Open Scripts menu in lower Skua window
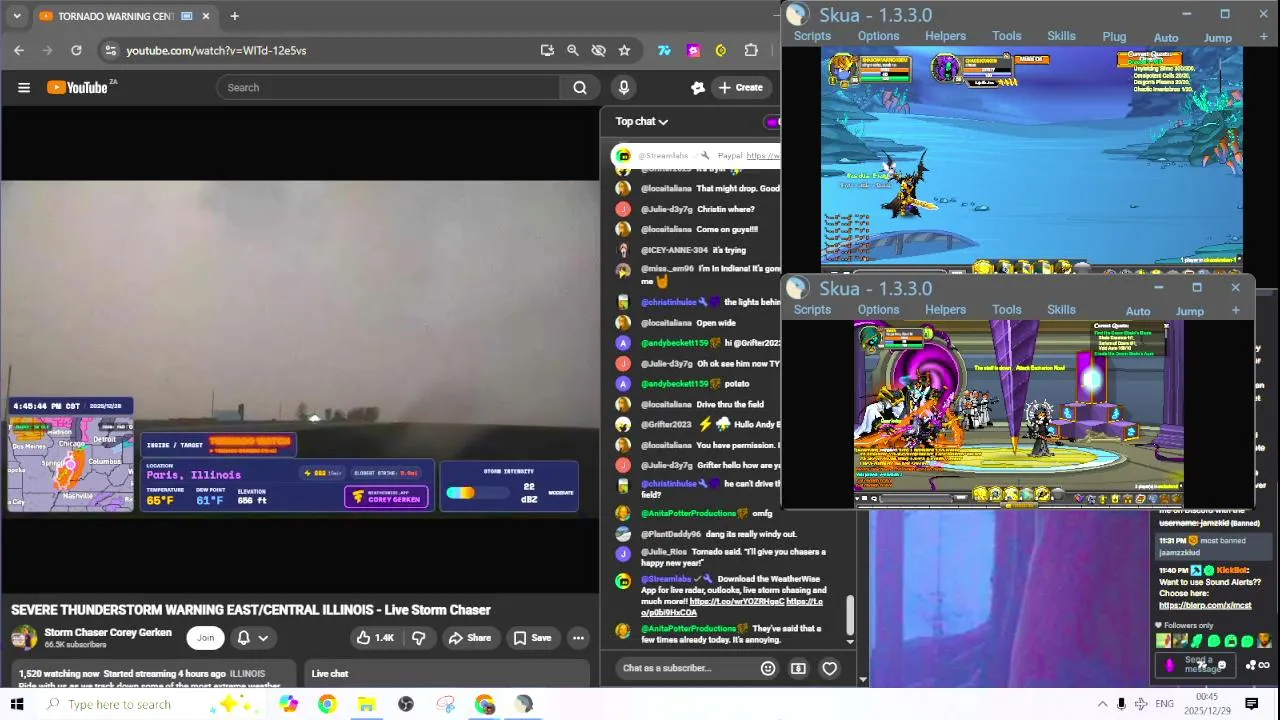The width and height of the screenshot is (1280, 720). [812, 310]
